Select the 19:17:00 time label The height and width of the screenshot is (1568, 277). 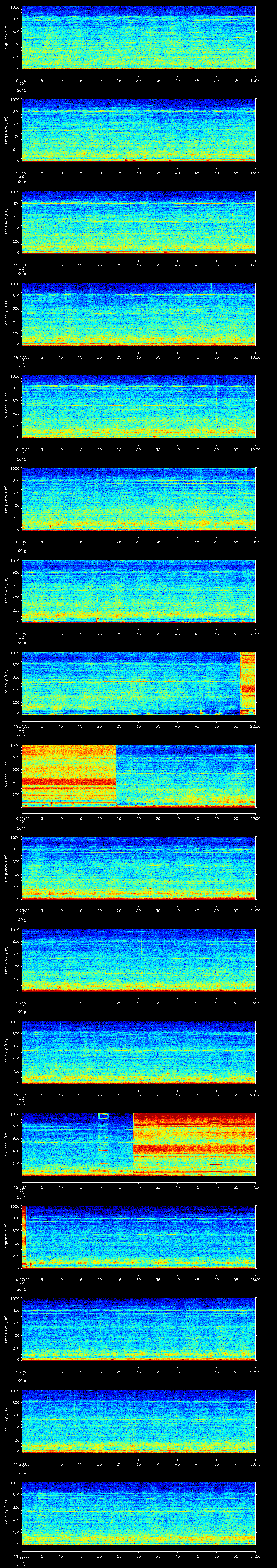21,357
